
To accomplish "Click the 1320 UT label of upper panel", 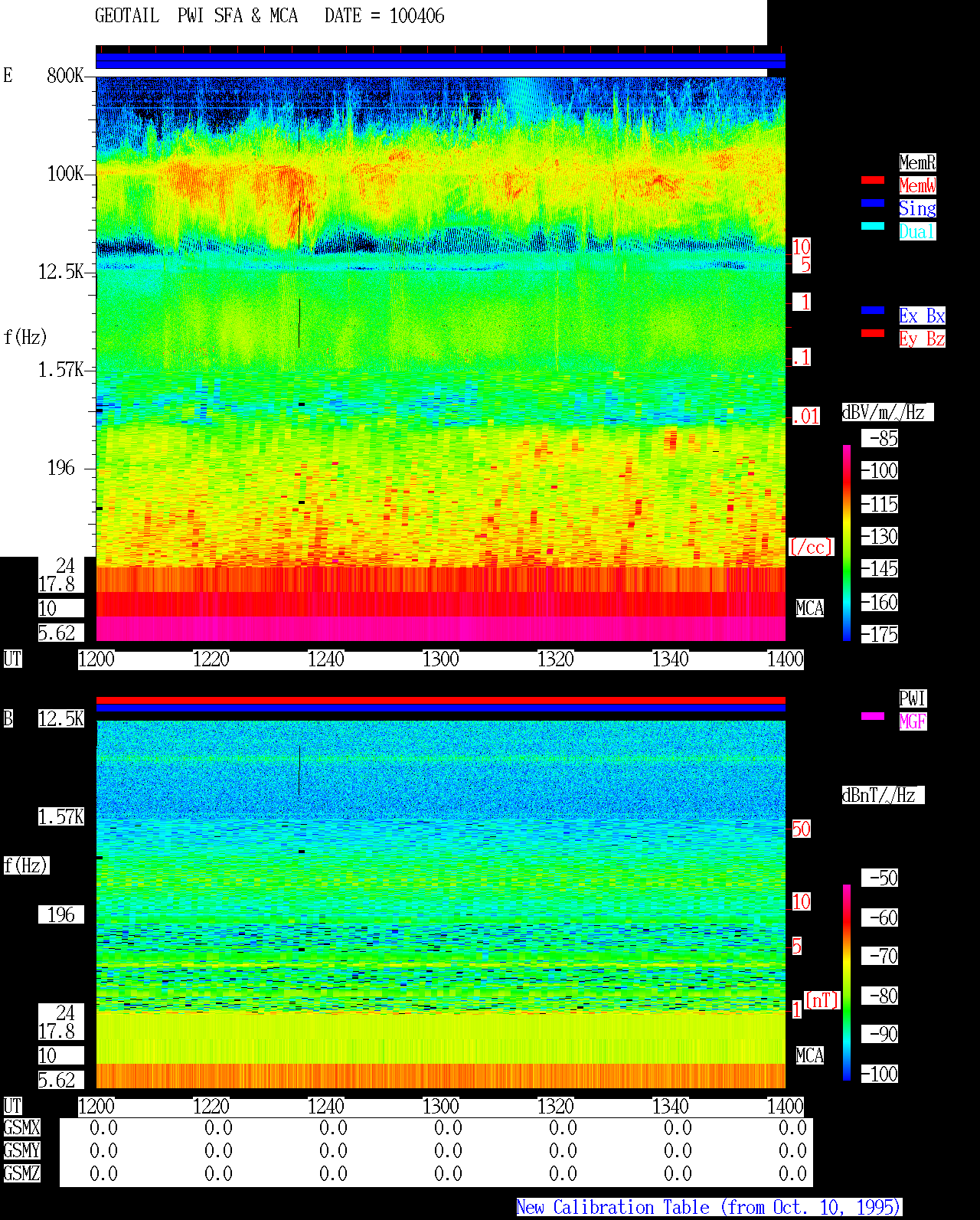I will 556,659.
